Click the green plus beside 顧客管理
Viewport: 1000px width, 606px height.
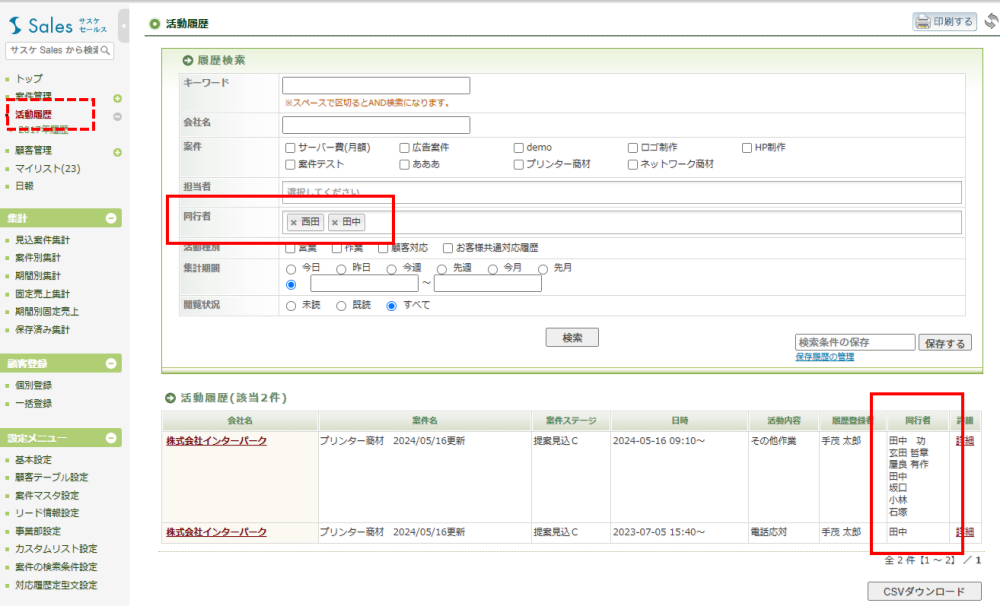tap(117, 152)
